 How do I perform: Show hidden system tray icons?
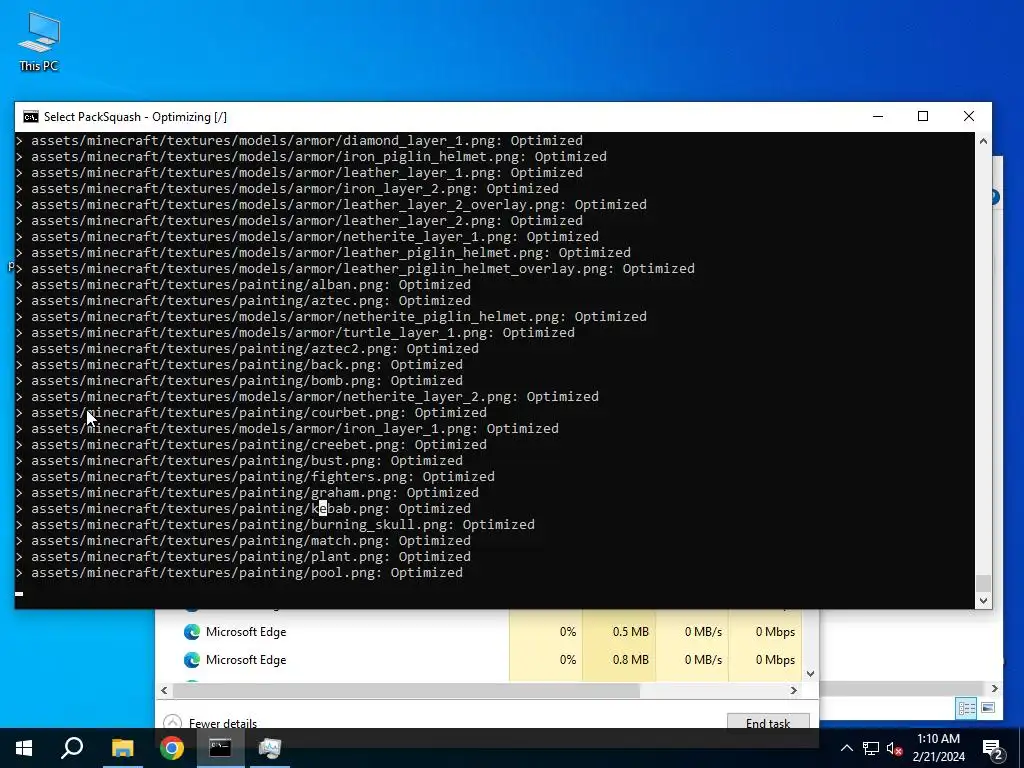coord(846,748)
